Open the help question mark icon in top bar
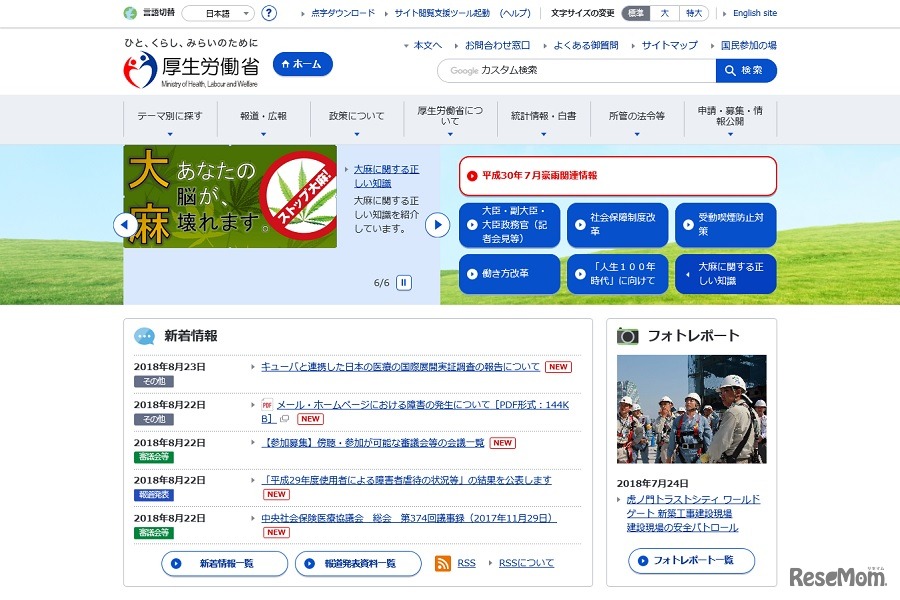This screenshot has width=900, height=600. click(268, 13)
